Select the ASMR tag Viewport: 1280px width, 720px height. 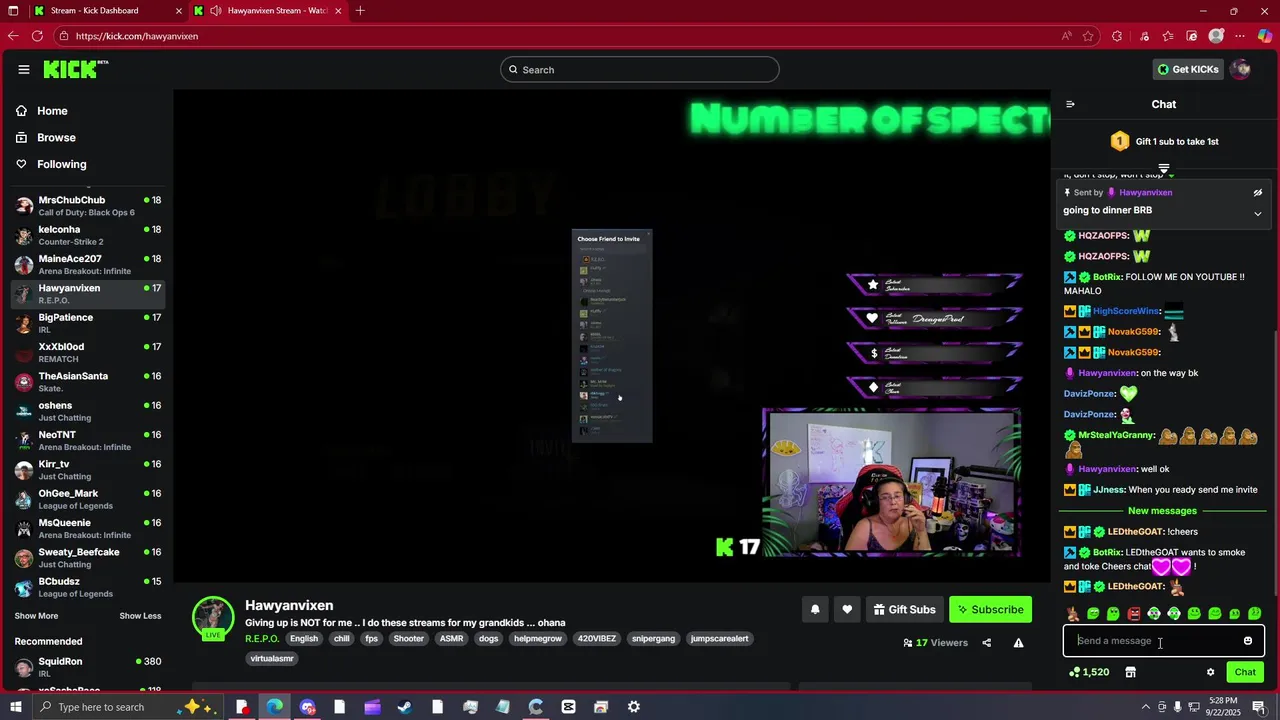click(452, 639)
